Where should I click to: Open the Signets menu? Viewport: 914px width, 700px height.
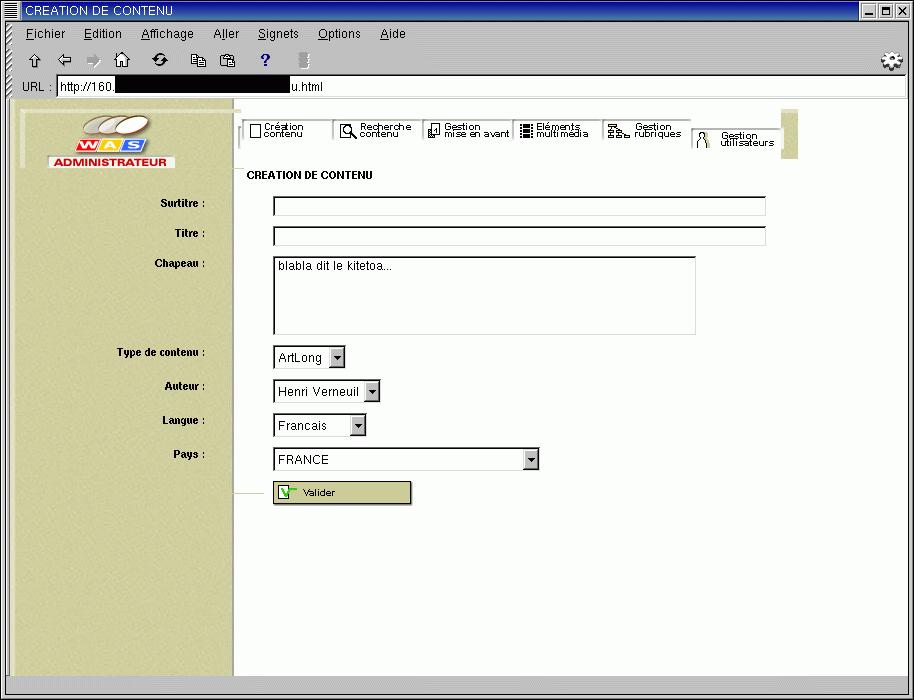pos(278,34)
